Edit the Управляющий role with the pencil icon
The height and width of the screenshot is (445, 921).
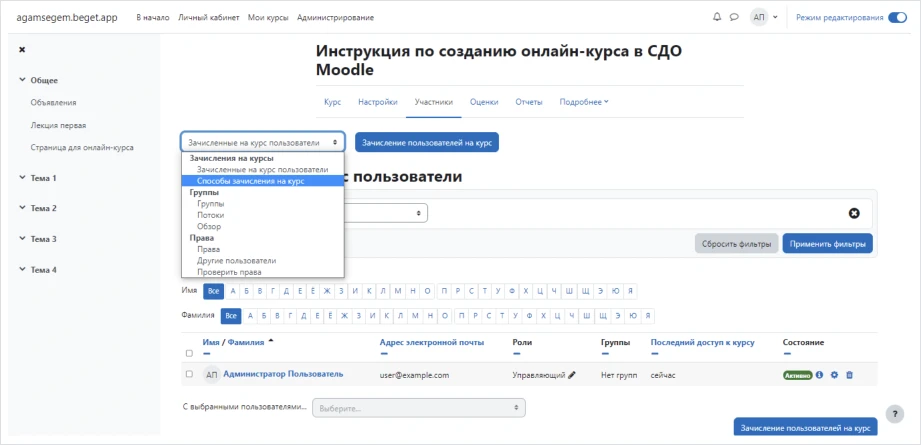tap(572, 375)
